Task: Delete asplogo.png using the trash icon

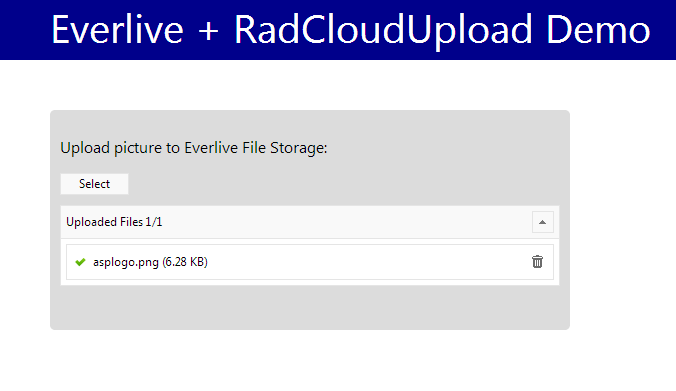Action: click(537, 262)
